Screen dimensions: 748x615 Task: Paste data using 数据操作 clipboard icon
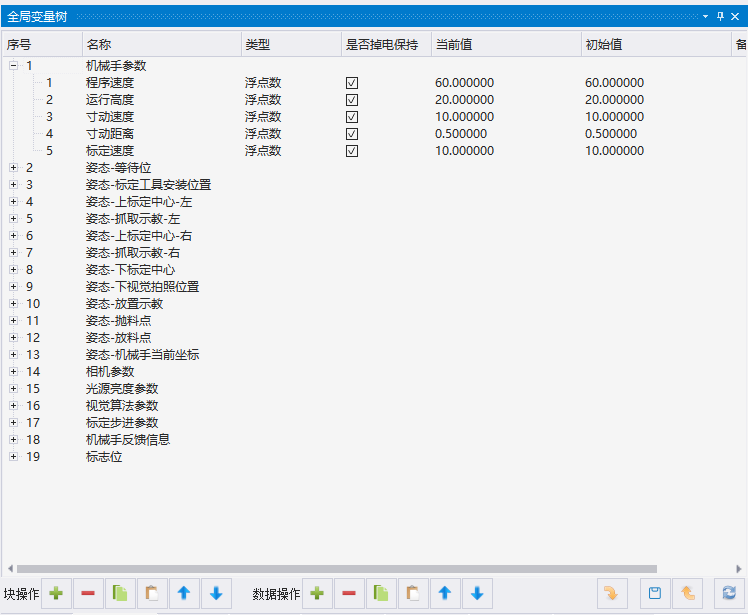coord(413,594)
